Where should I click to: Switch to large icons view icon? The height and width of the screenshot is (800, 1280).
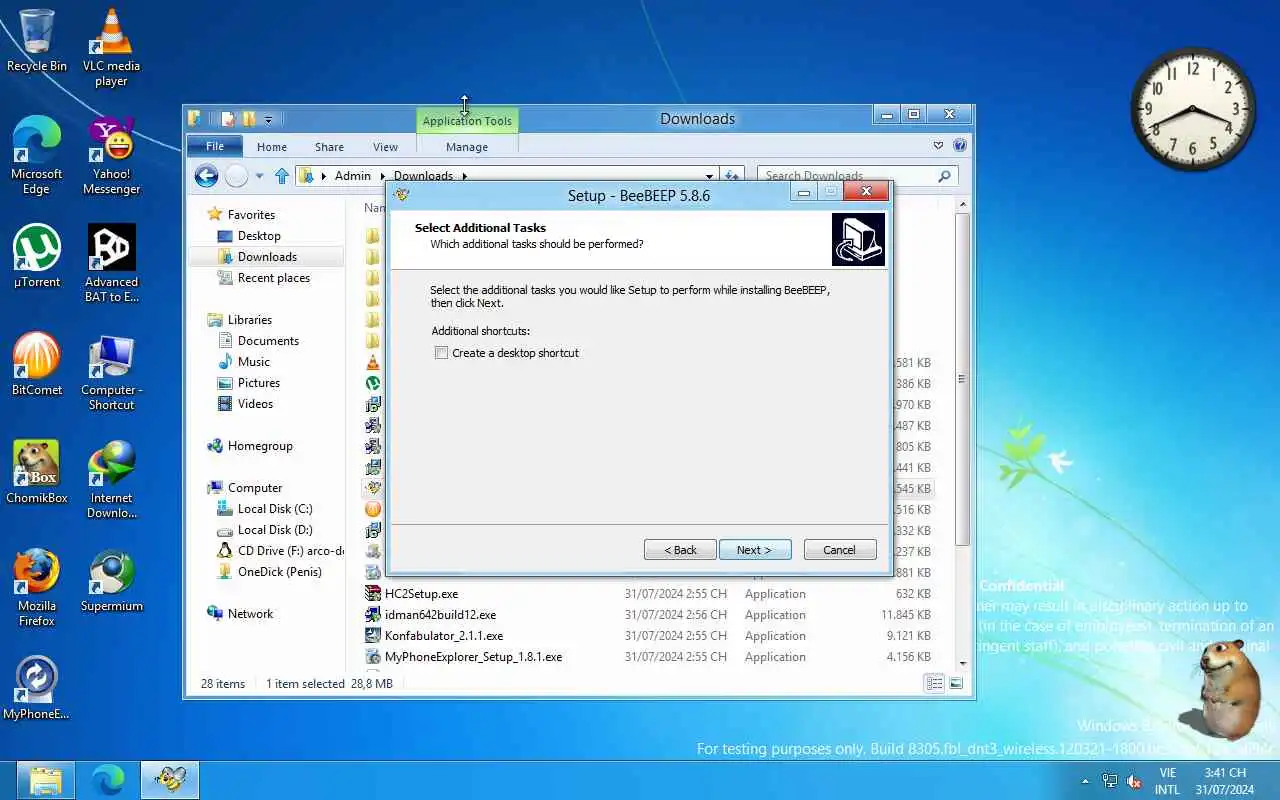[x=956, y=684]
